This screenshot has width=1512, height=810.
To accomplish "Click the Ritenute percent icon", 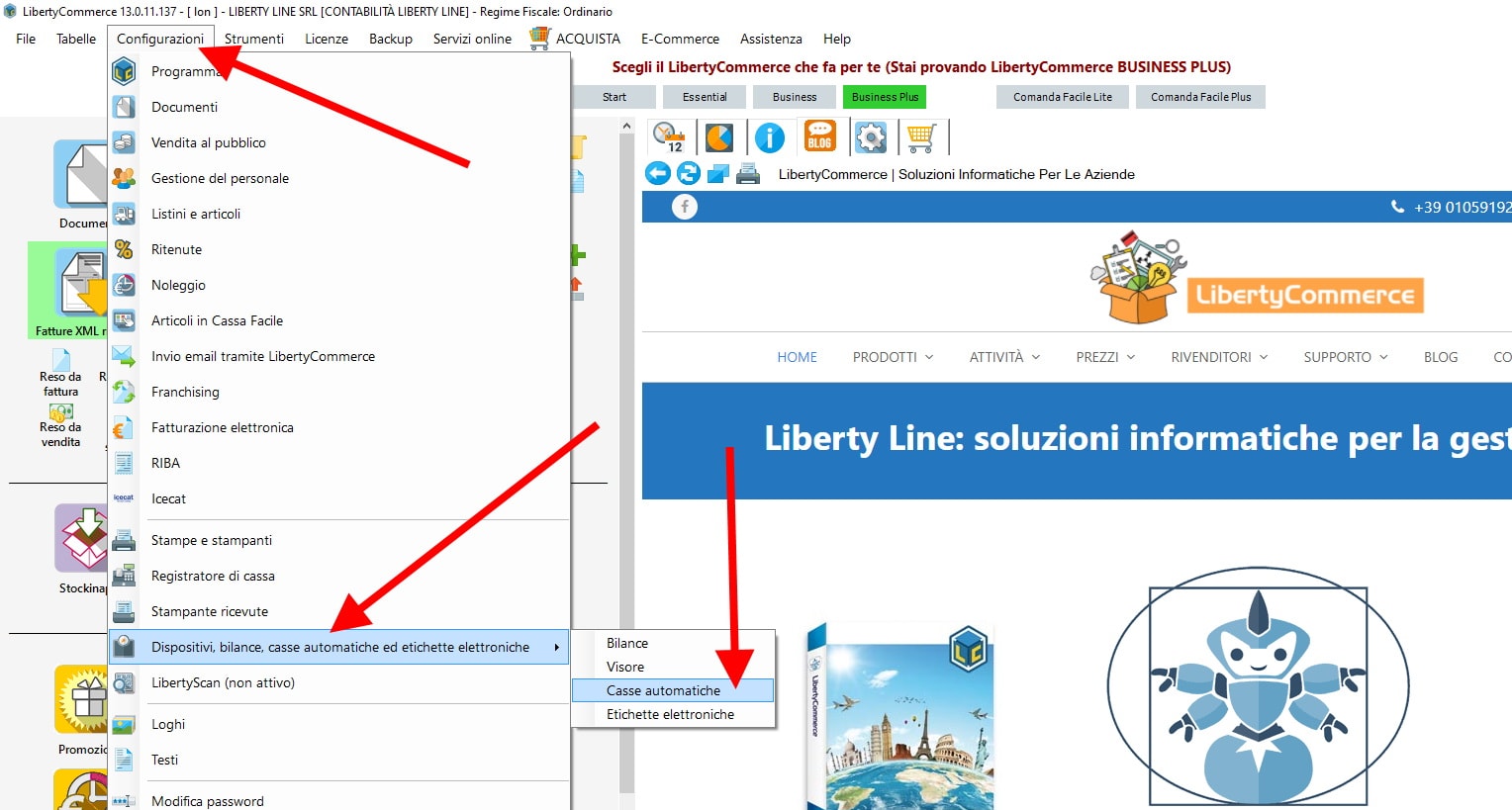I will pyautogui.click(x=124, y=249).
